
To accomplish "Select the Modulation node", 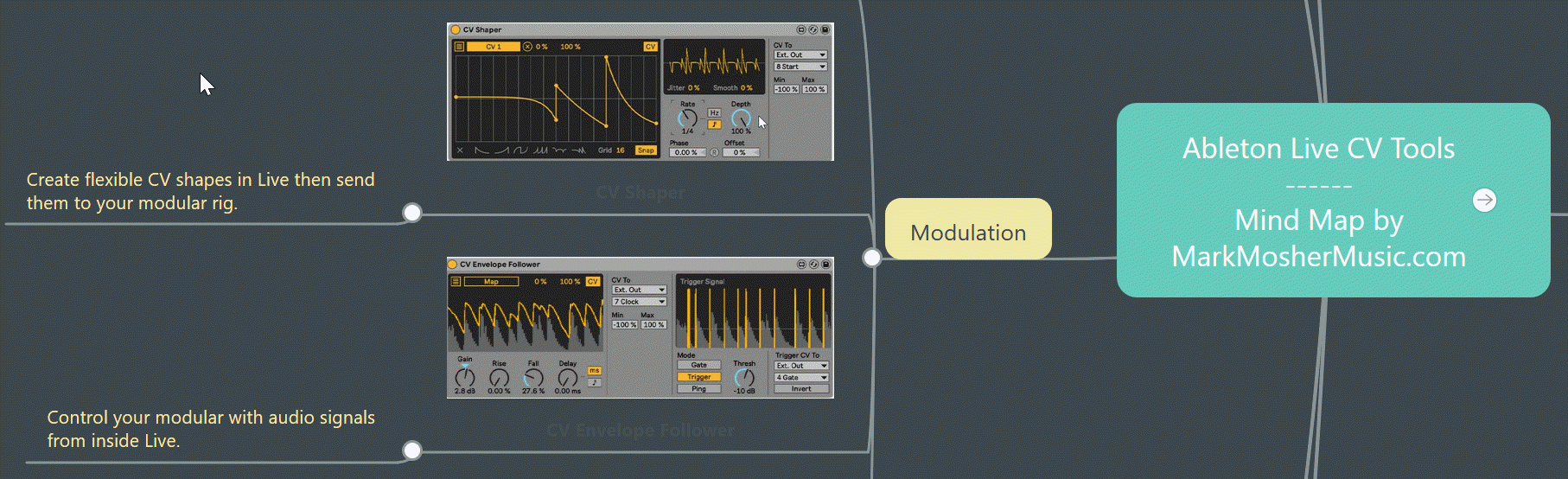I will tap(968, 230).
